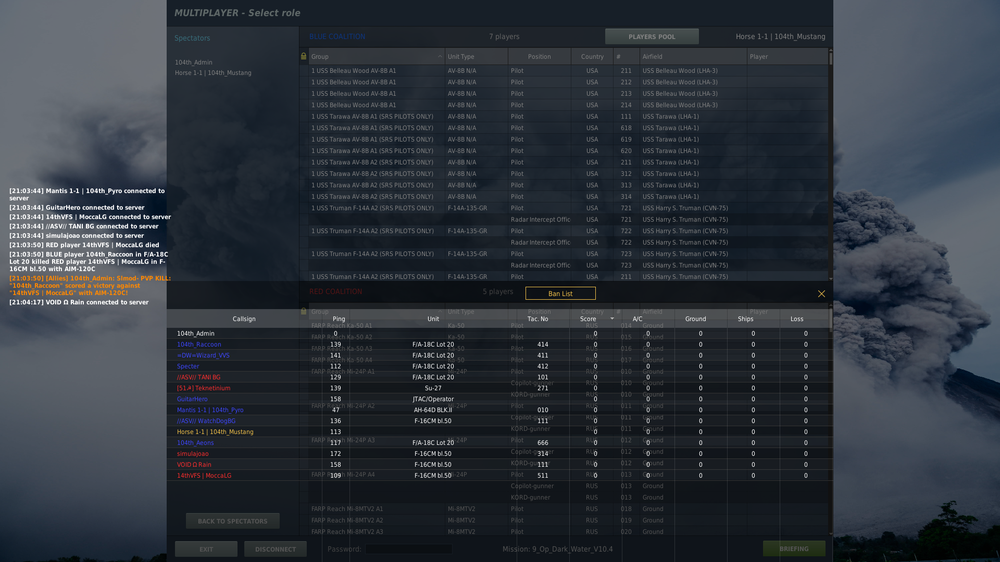Sort players by Unit column
Image resolution: width=1000 pixels, height=562 pixels.
[433, 319]
